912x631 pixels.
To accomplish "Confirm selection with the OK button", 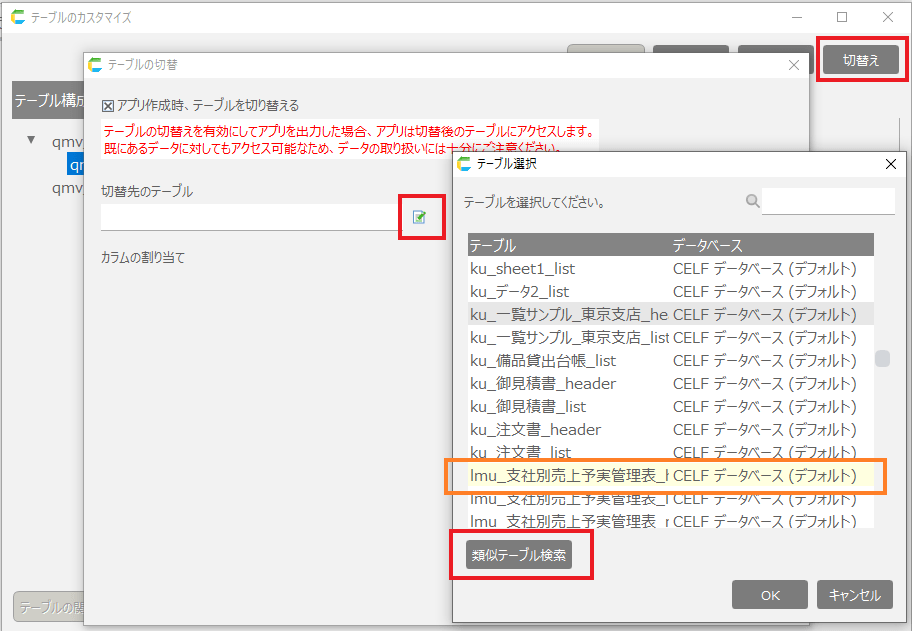I will coord(769,595).
